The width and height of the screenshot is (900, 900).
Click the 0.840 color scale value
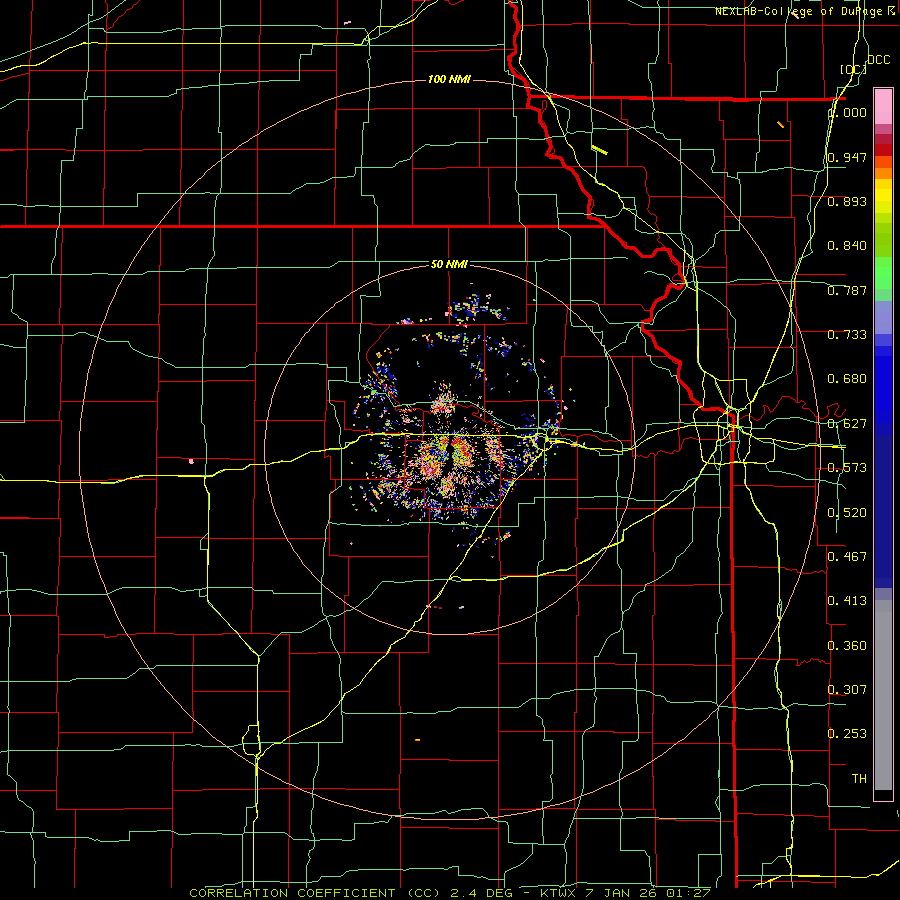[847, 246]
